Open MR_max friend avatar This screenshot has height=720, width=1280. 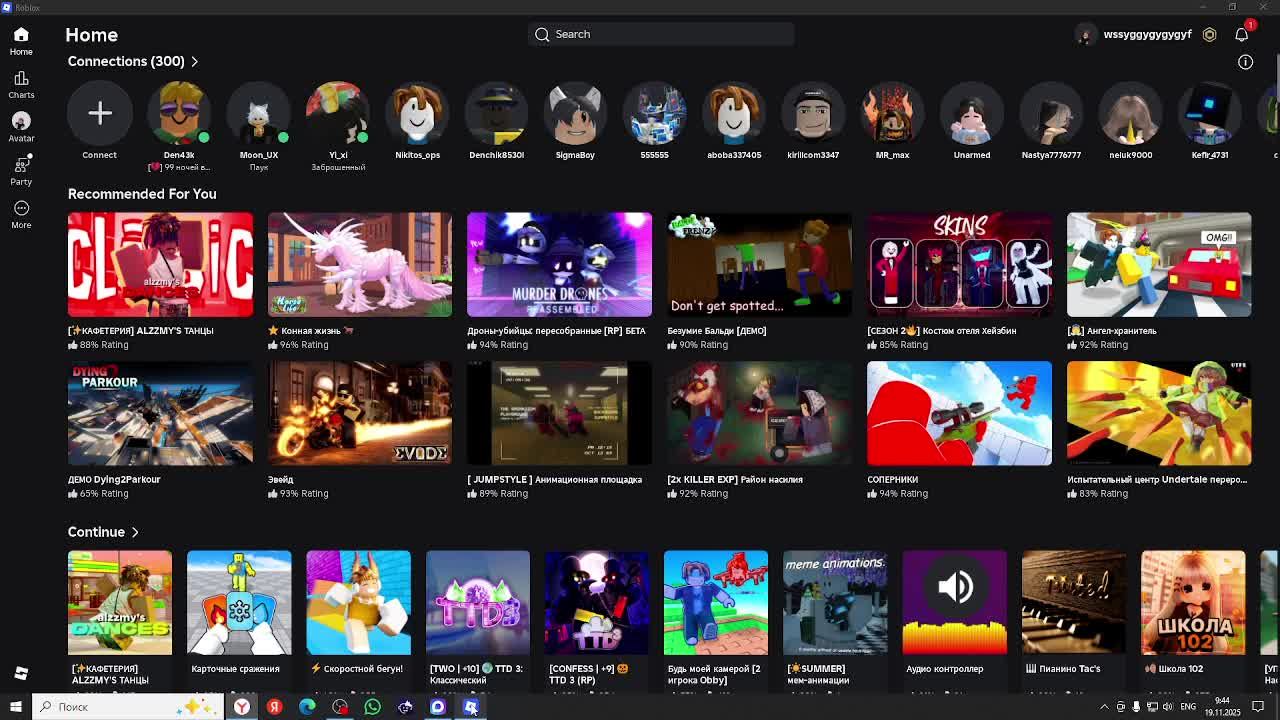[892, 113]
